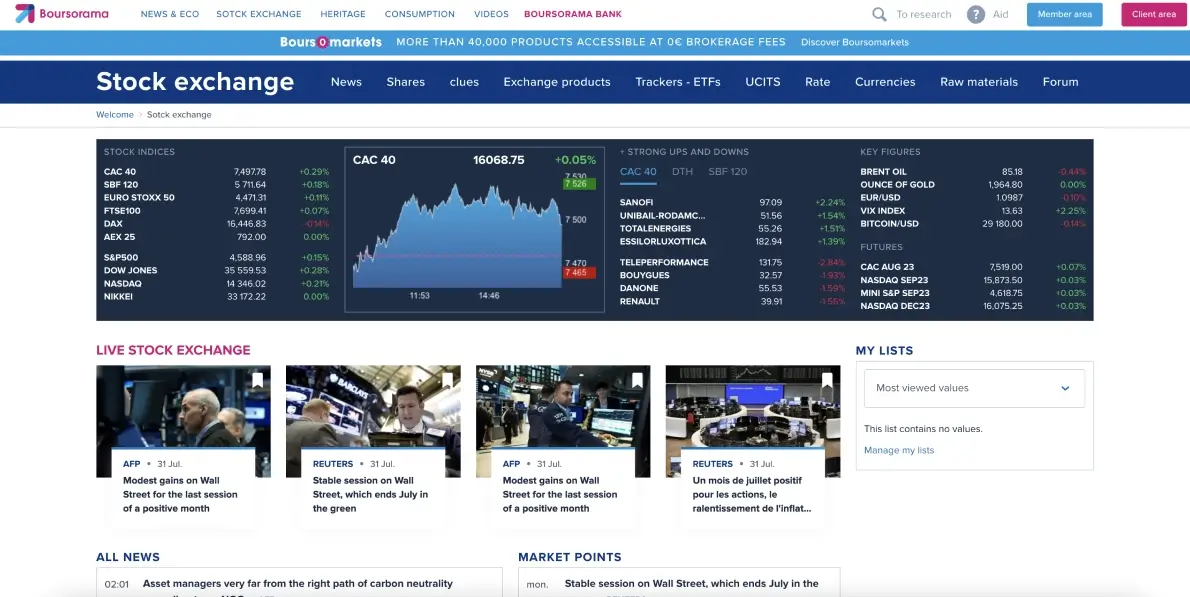Open HERITAGE menu

343,14
